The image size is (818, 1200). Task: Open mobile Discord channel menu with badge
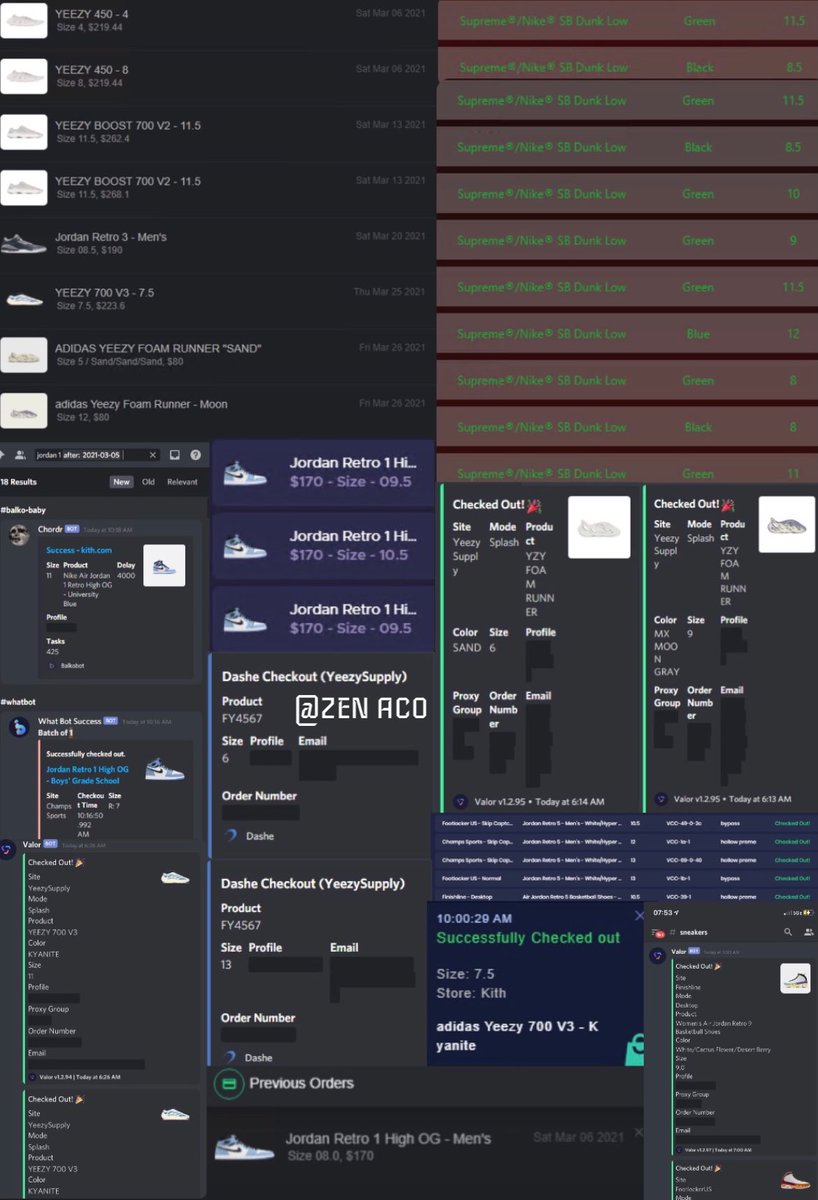[659, 932]
